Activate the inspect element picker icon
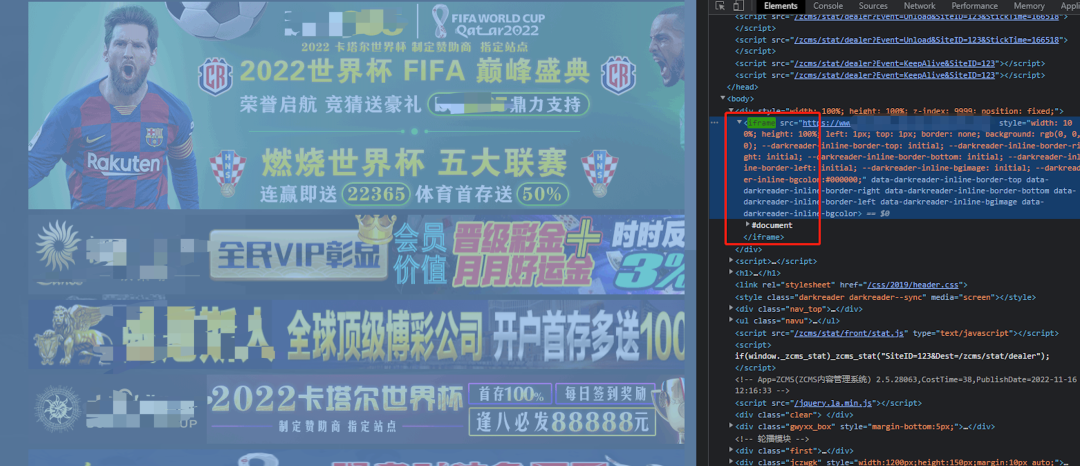The image size is (1080, 466). point(720,6)
